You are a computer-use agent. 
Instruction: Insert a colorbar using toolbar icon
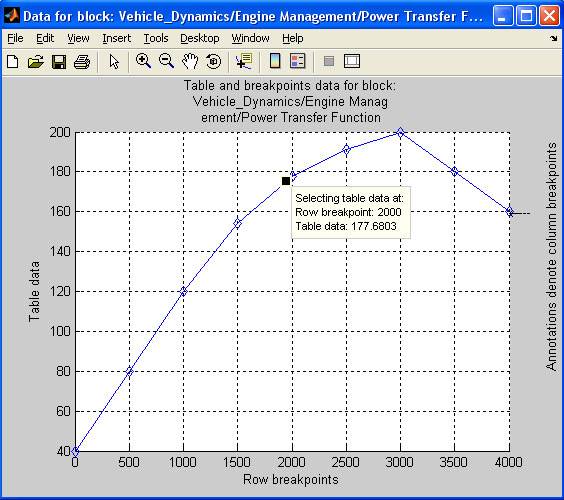[x=275, y=61]
